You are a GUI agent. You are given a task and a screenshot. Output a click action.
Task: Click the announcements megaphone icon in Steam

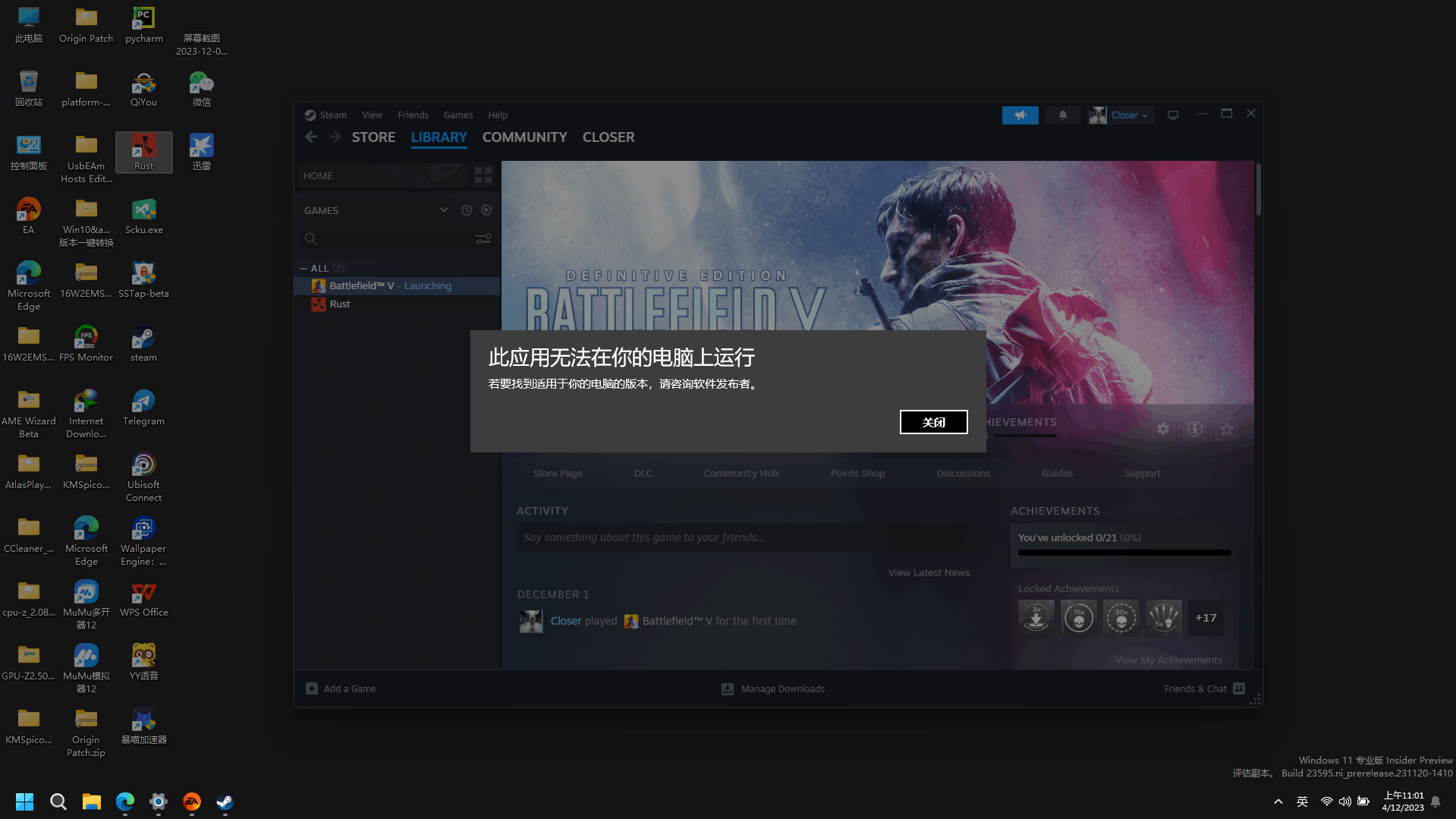pyautogui.click(x=1020, y=115)
